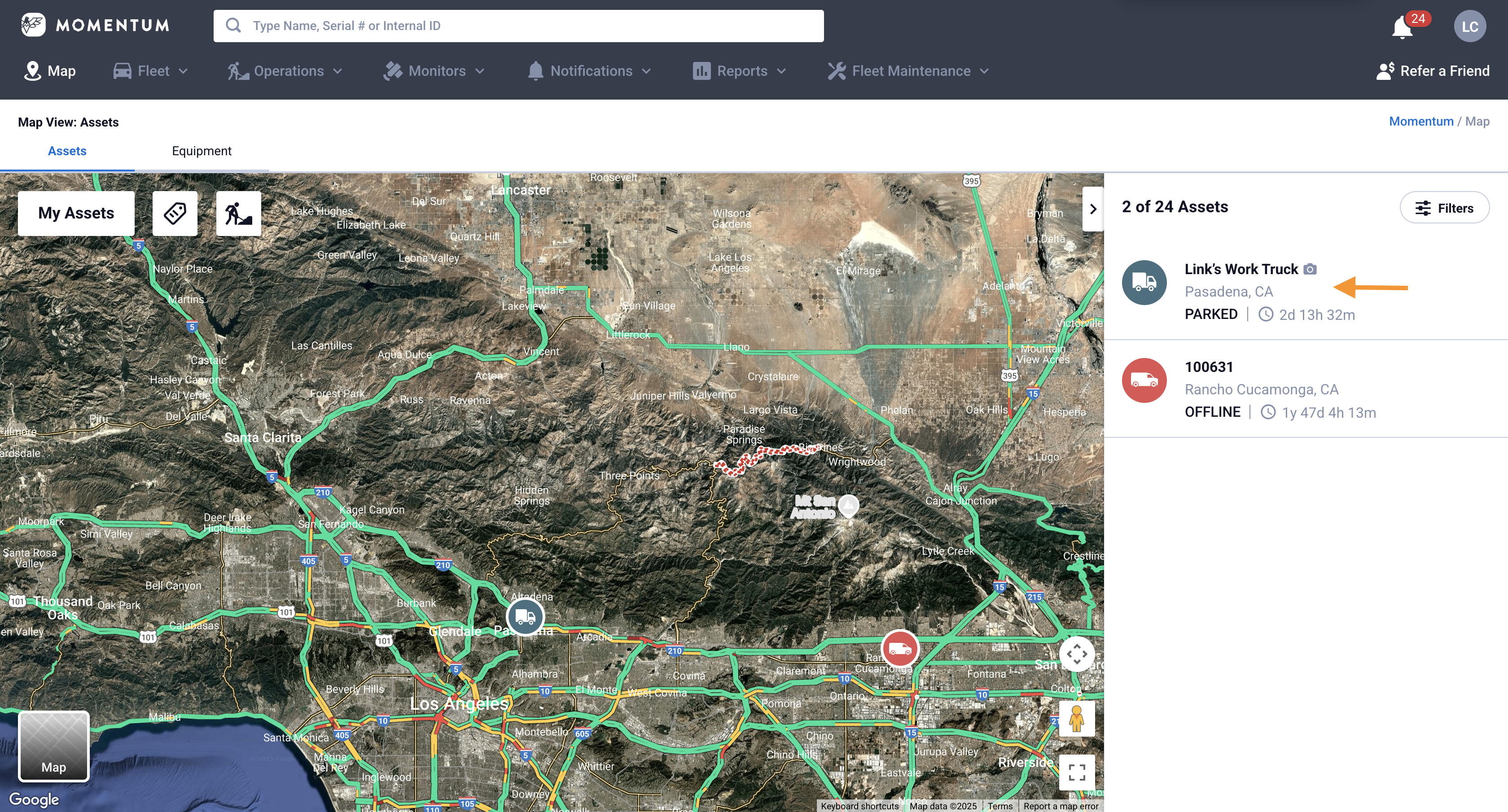Click the worker digging operations map button
This screenshot has height=812, width=1508.
click(238, 213)
